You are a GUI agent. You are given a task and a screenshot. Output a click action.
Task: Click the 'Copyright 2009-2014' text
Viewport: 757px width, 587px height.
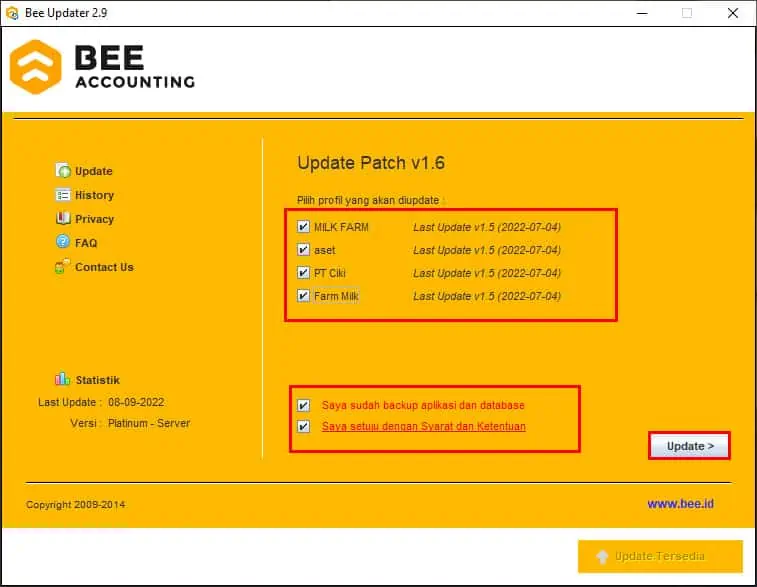point(76,504)
